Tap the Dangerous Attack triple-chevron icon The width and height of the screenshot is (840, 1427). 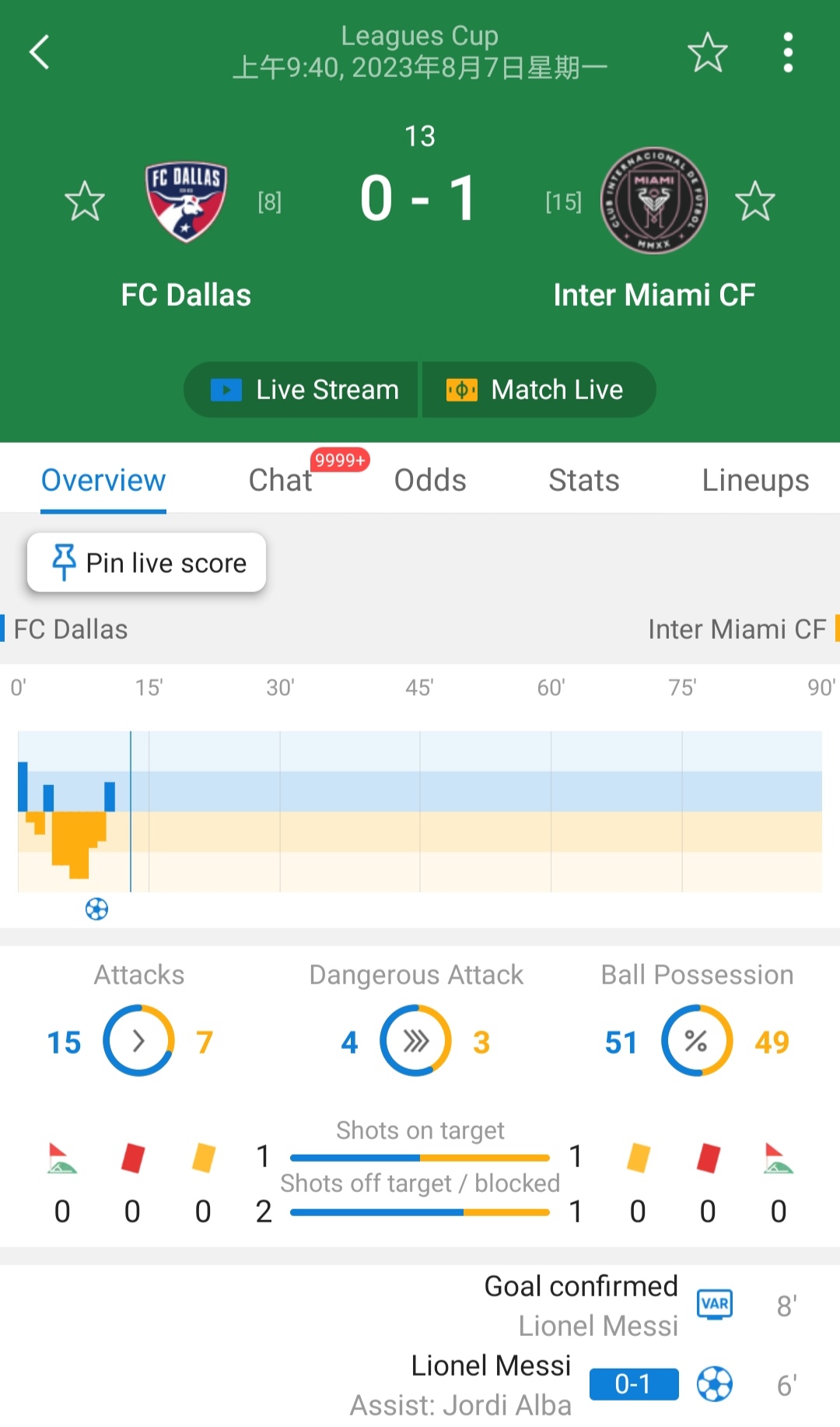point(415,1040)
